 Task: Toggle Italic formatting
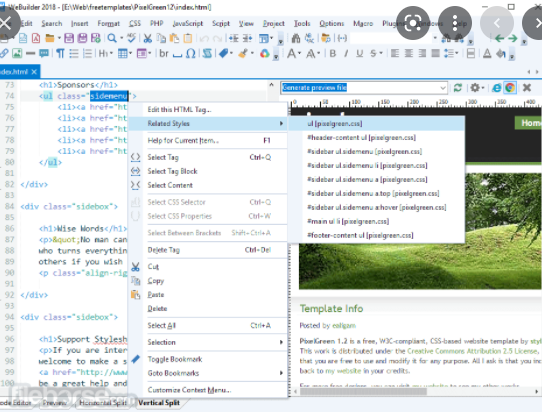coord(346,54)
